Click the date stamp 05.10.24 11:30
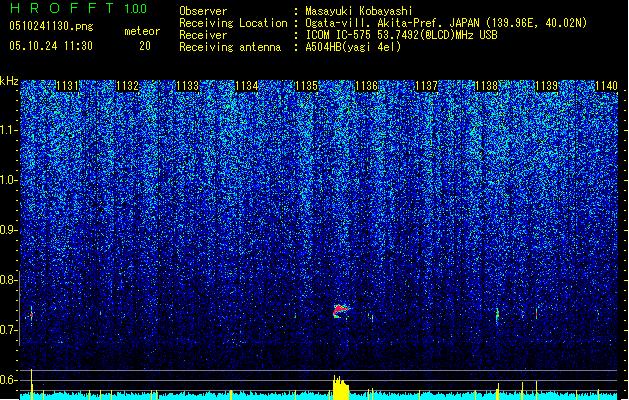Screen dimensions: 629x400 tap(51, 46)
